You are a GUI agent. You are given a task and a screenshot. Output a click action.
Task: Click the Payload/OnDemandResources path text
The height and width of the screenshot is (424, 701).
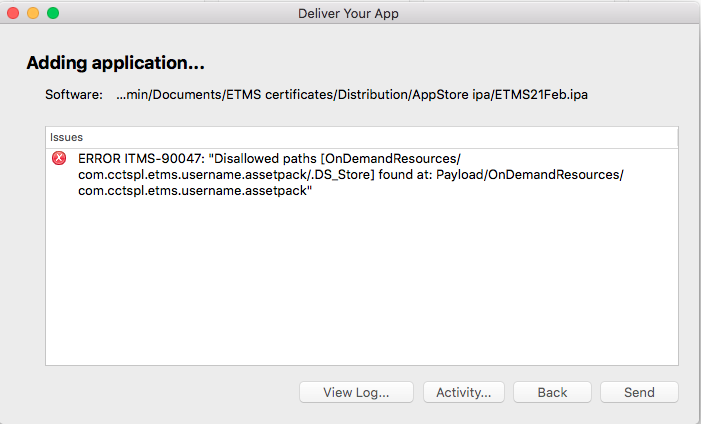coord(530,175)
